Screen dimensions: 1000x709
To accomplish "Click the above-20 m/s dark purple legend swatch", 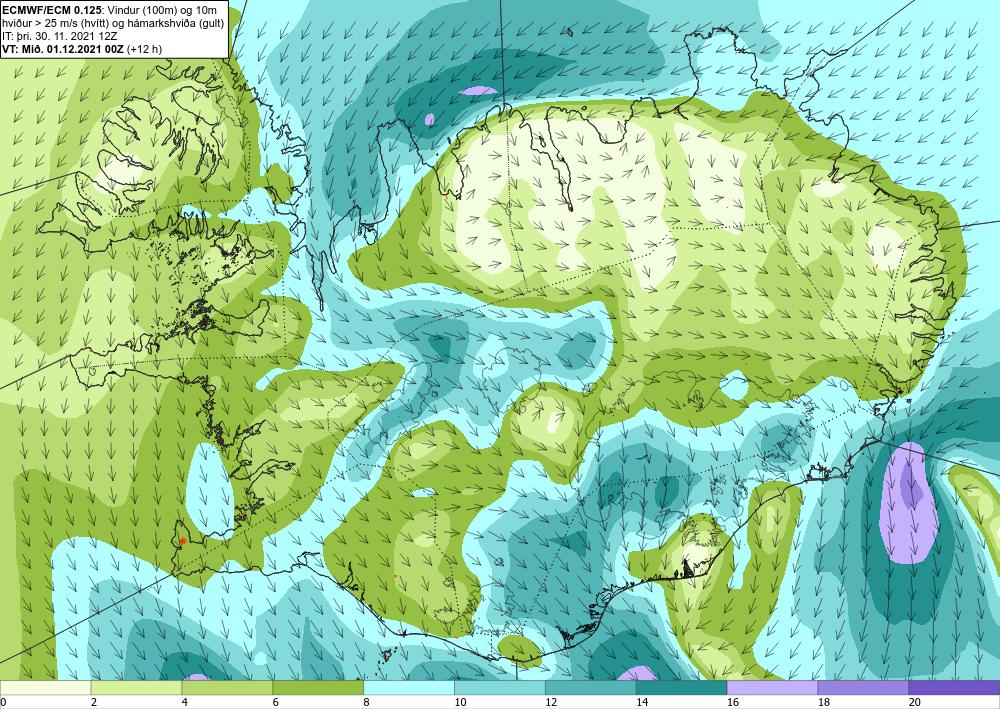I will click(954, 688).
